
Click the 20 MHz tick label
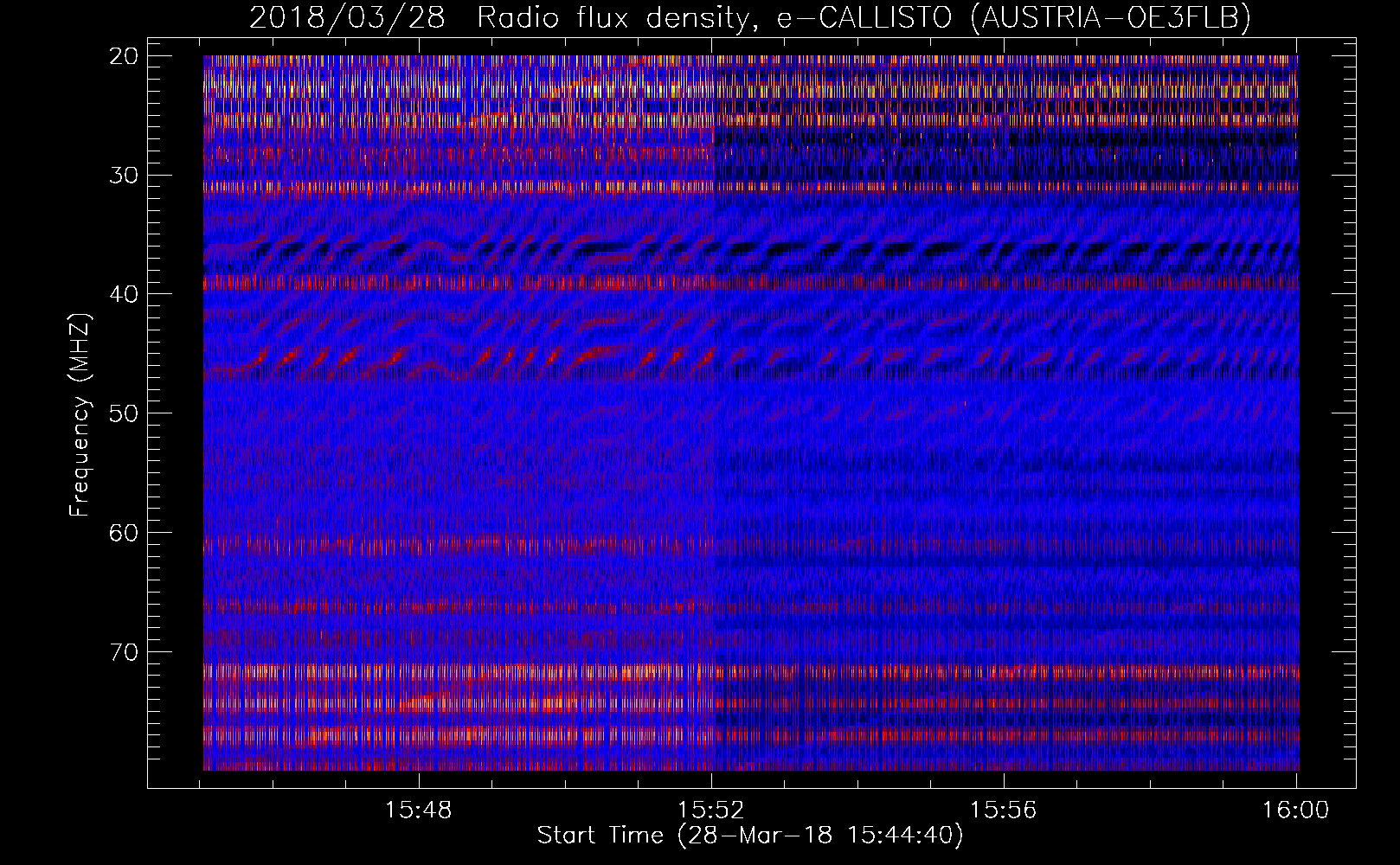click(125, 56)
